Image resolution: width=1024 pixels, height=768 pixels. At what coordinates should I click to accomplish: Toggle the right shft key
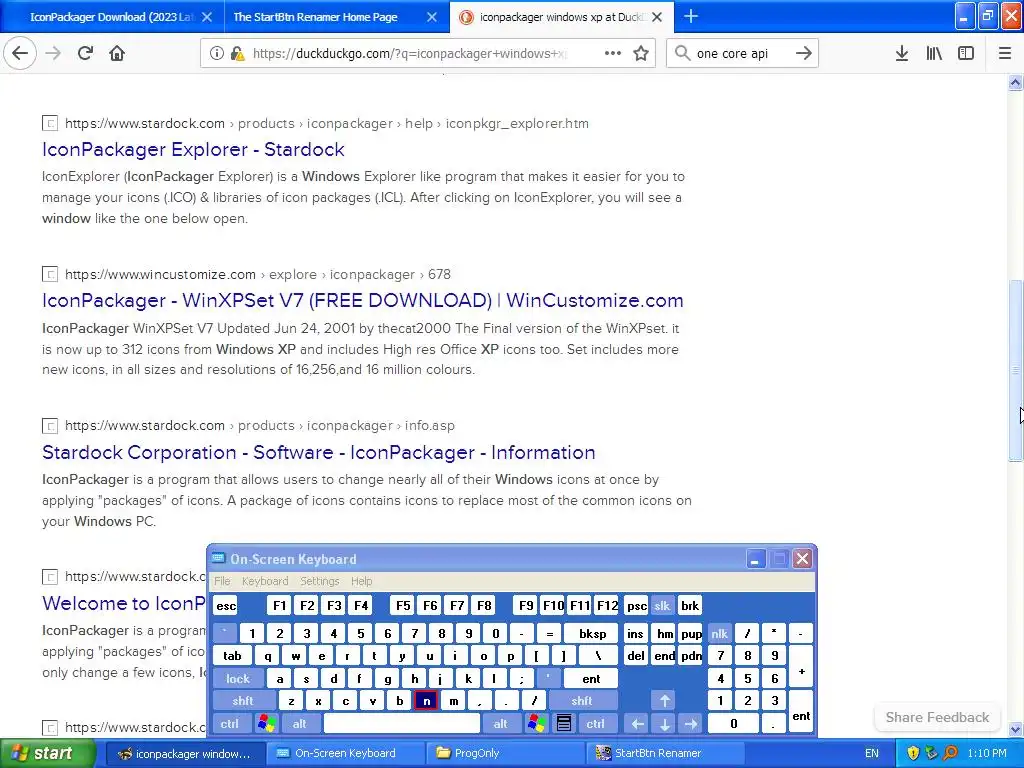tap(583, 701)
